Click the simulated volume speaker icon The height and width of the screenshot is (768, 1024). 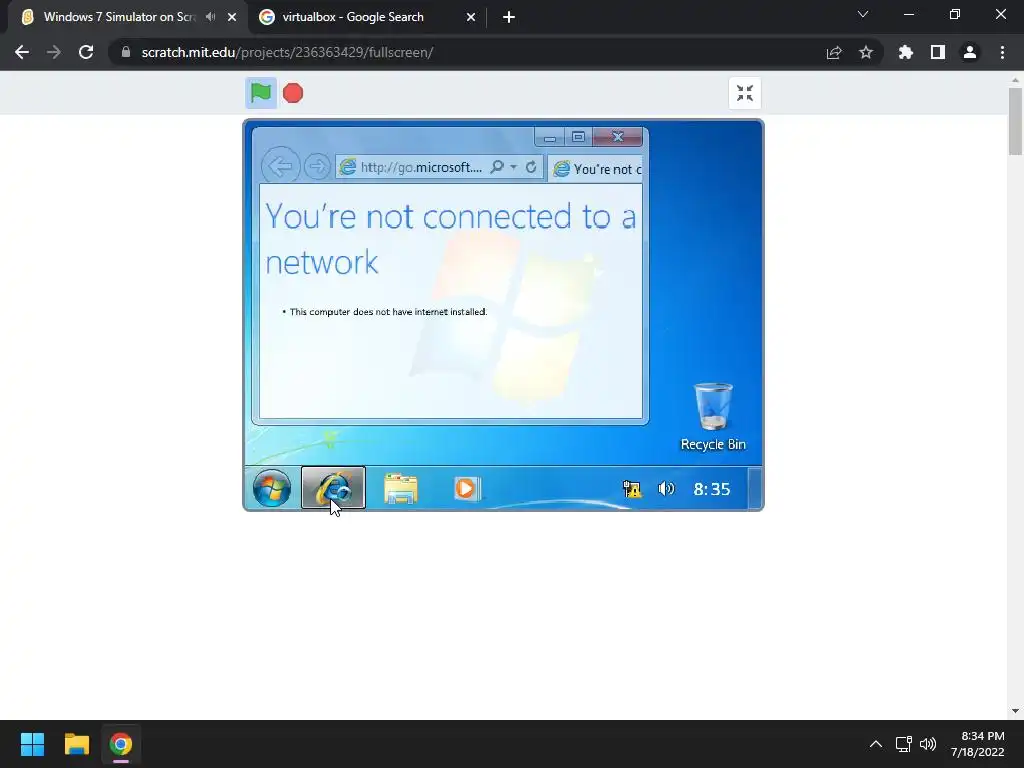pos(666,488)
